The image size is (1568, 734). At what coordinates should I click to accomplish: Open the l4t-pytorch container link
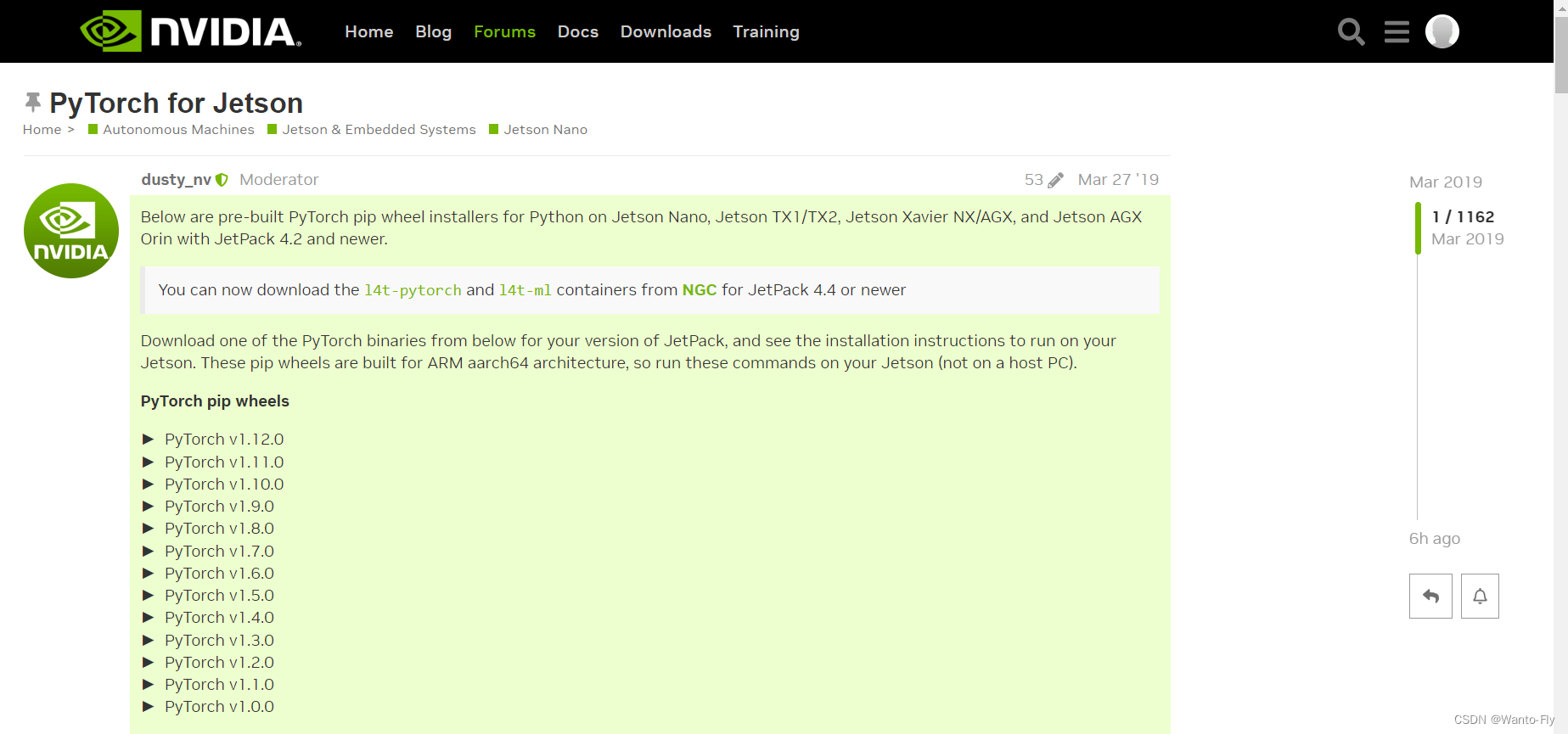coord(413,290)
